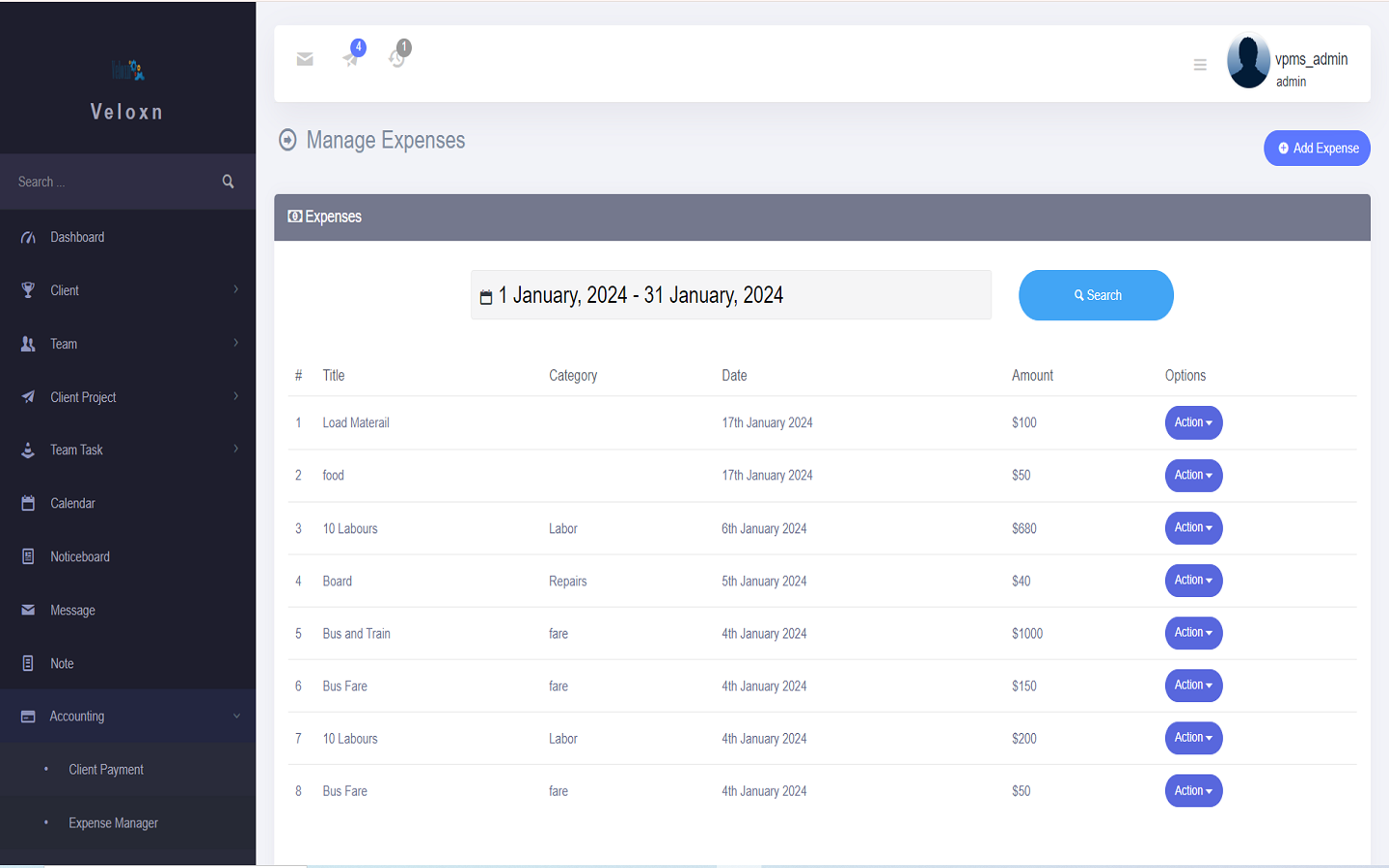Screen dimensions: 1389x868
Task: Click the Team Task icon in the sidebar
Action: click(28, 449)
